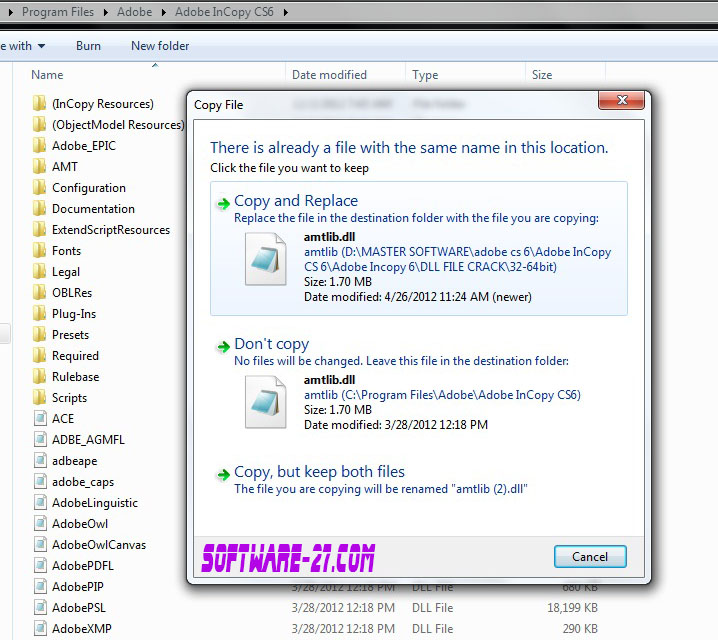Click the Required folder icon
Image resolution: width=718 pixels, height=640 pixels.
tap(39, 356)
